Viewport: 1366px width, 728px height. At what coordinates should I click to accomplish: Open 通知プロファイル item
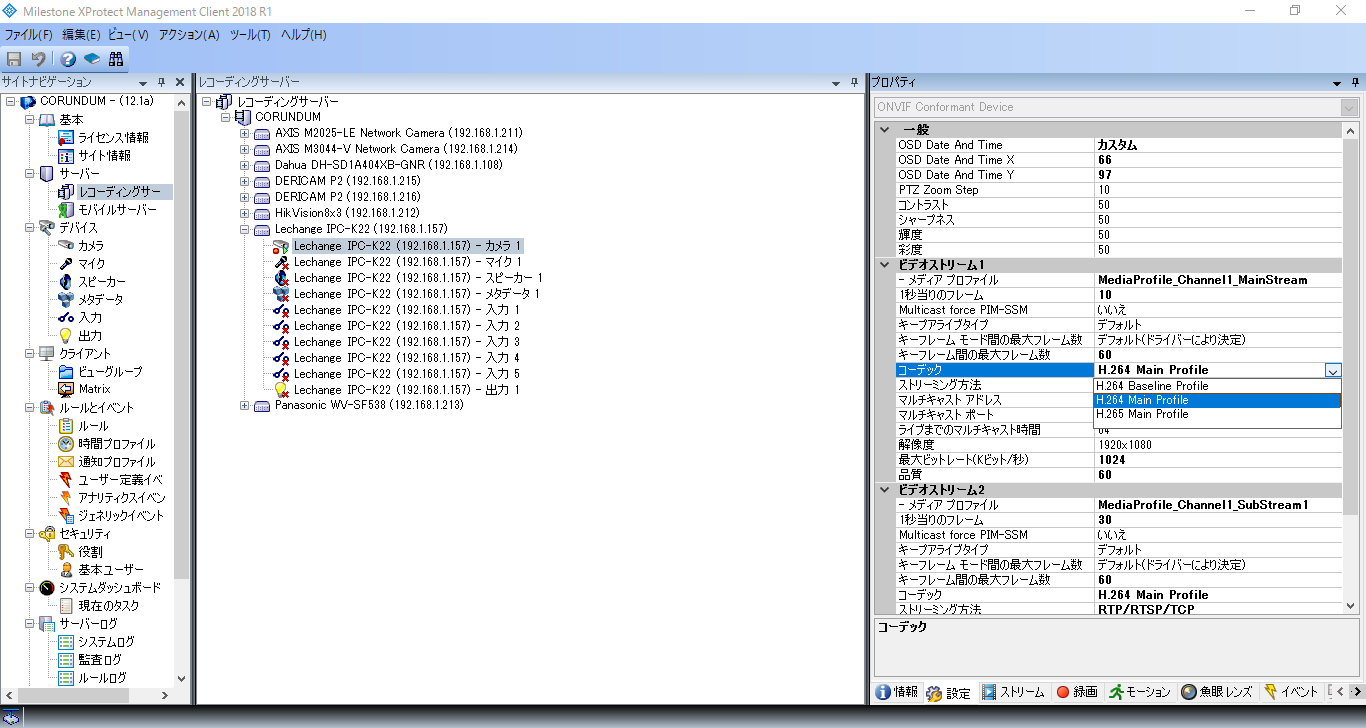[x=117, y=462]
